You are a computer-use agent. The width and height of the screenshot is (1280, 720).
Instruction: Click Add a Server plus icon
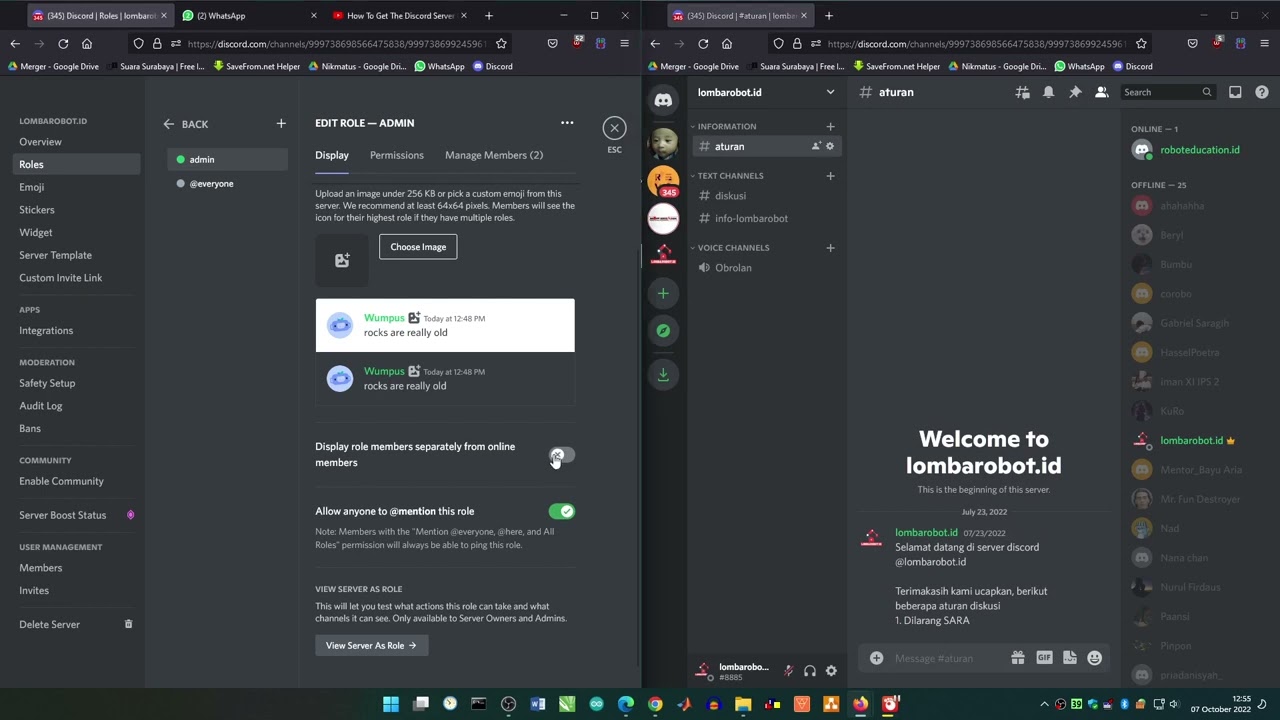coord(663,293)
